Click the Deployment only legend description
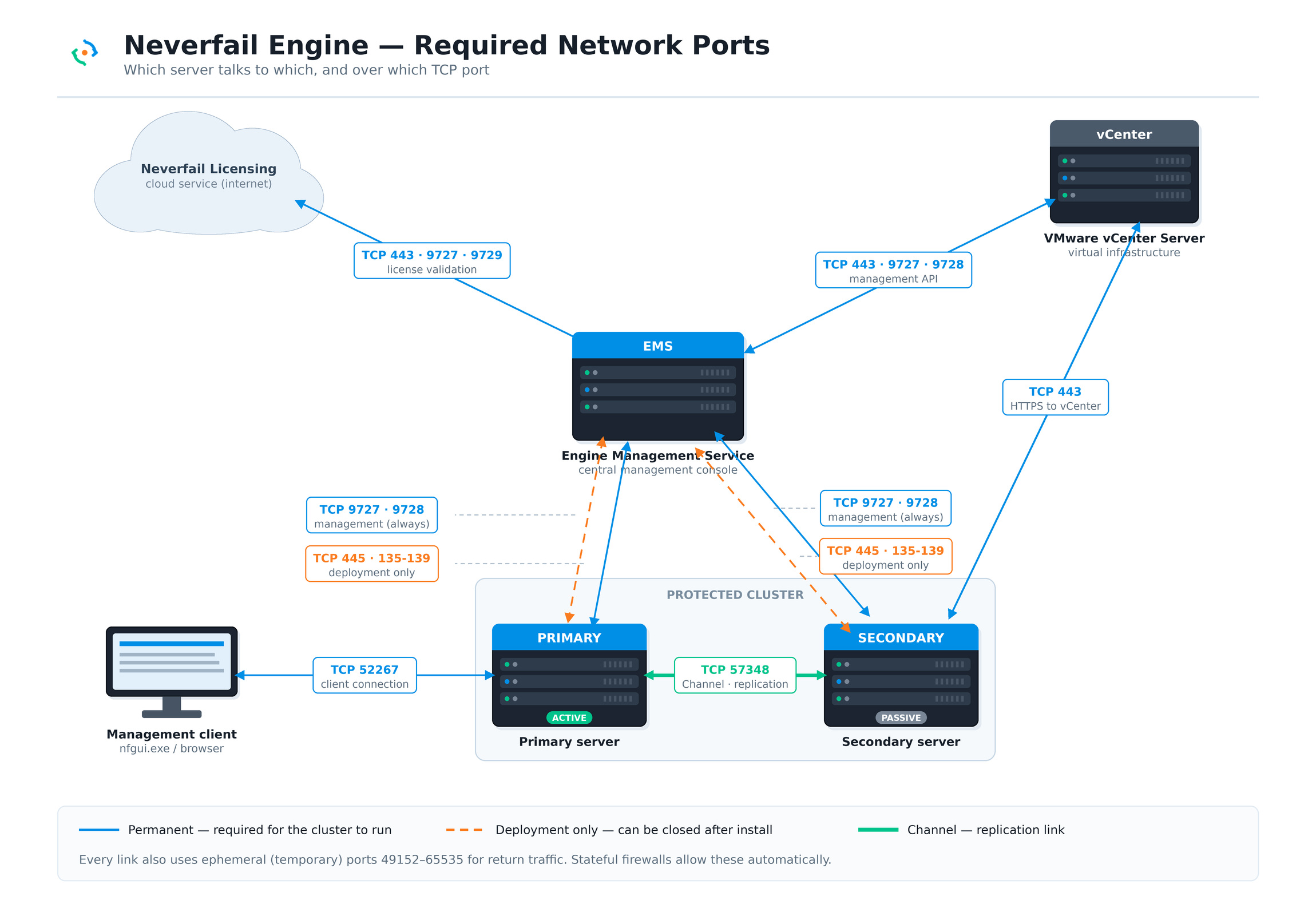 pos(634,830)
